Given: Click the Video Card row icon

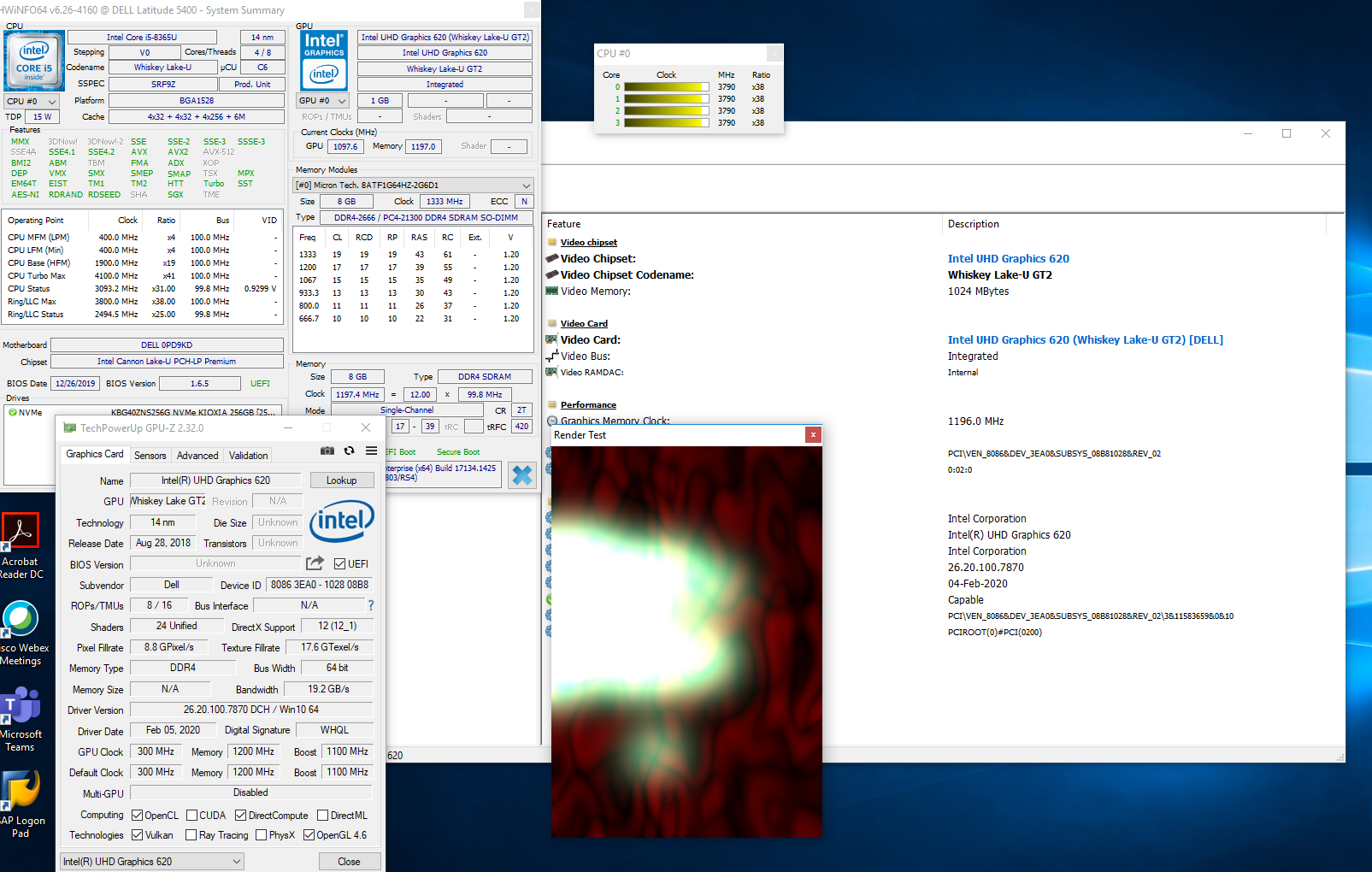Looking at the screenshot, I should (552, 339).
